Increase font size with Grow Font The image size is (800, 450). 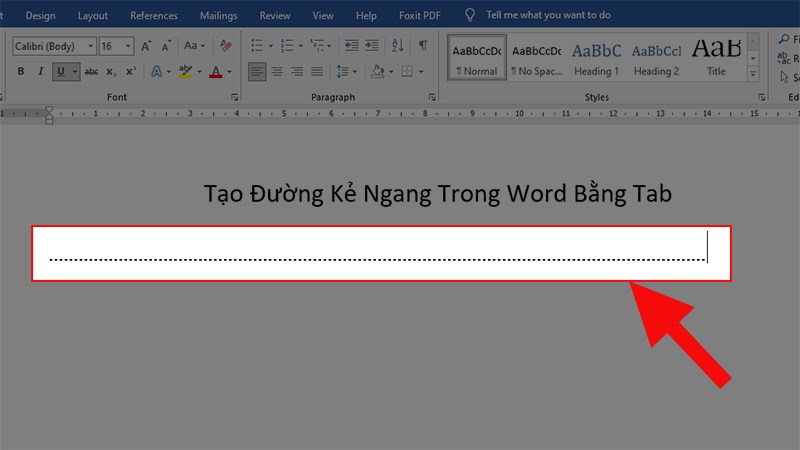[x=147, y=46]
